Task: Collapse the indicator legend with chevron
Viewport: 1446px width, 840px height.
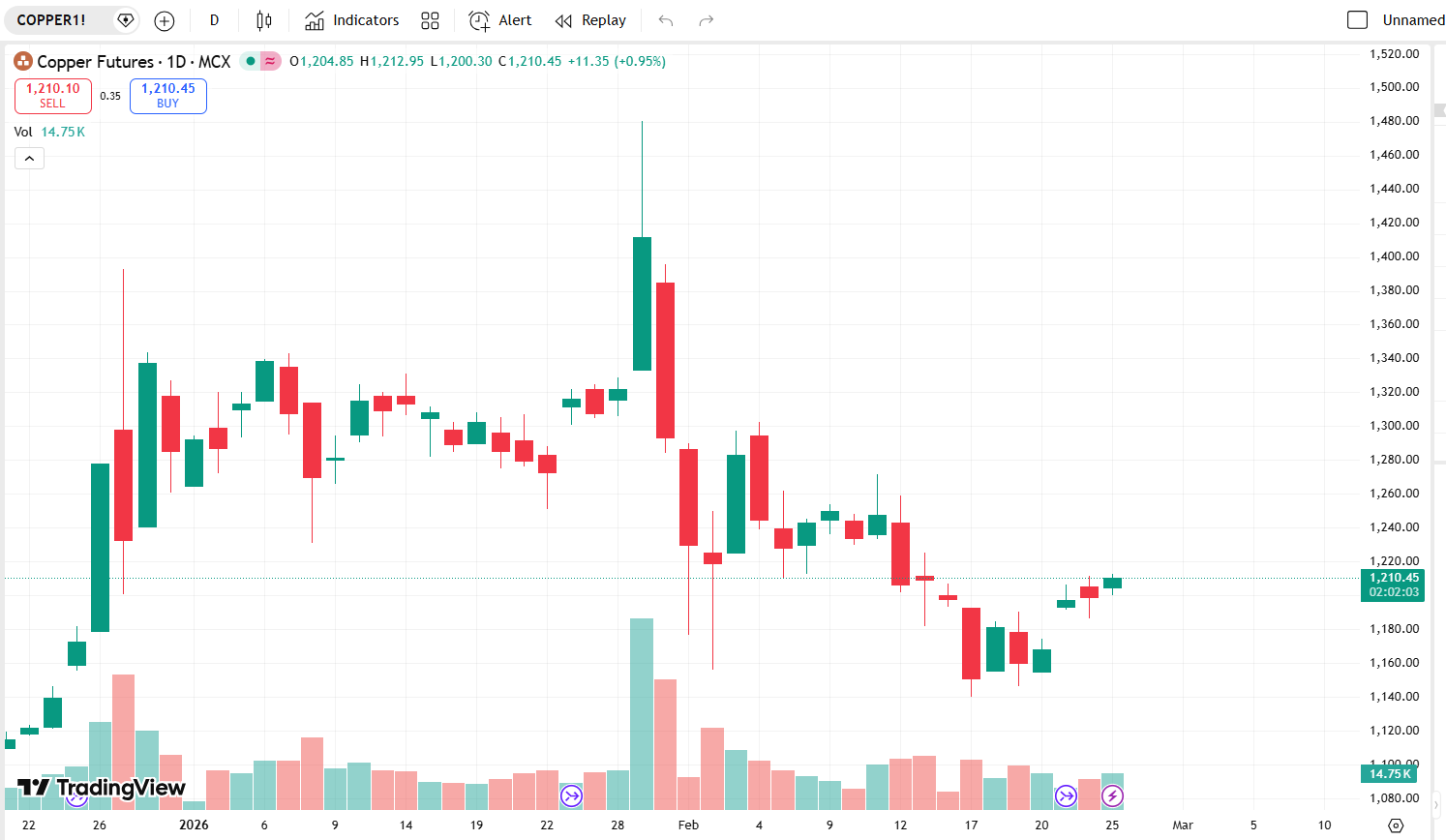Action: (x=29, y=159)
